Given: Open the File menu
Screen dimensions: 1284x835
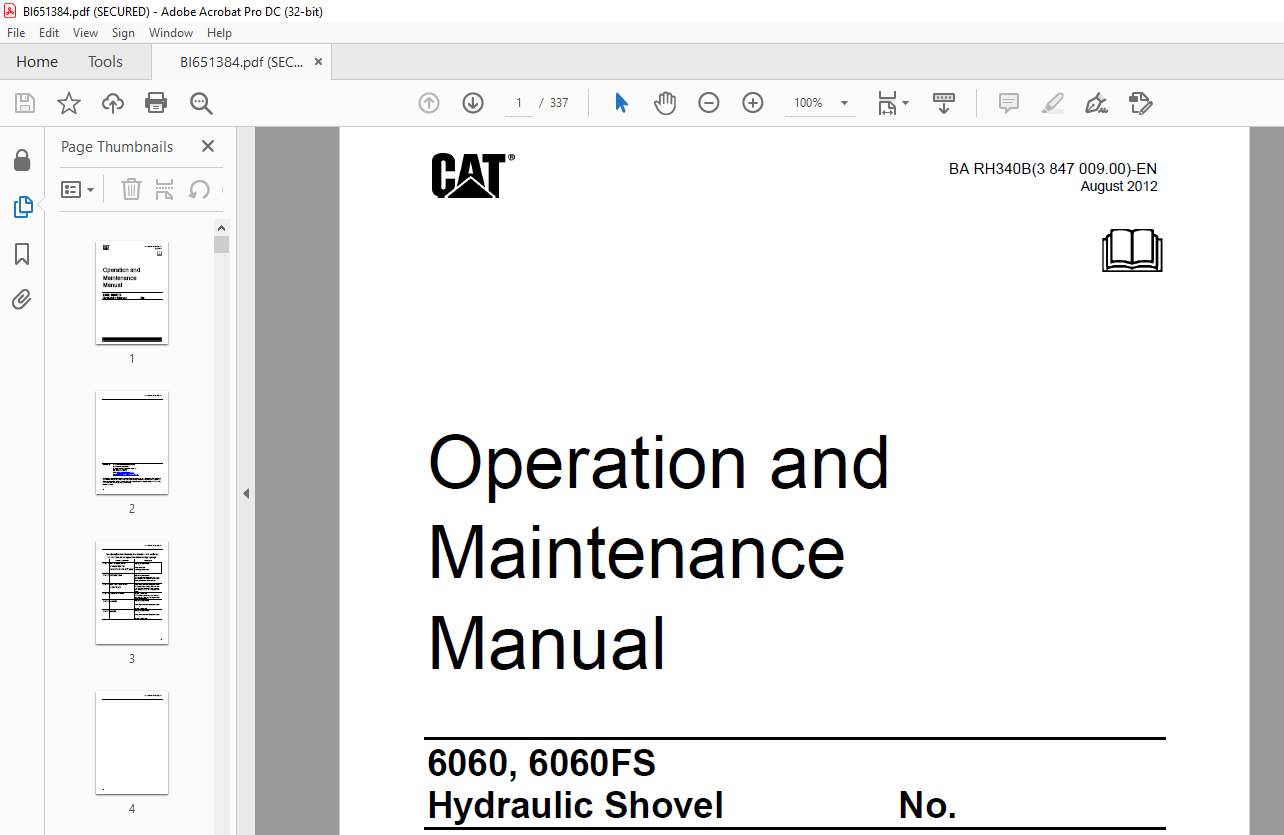Looking at the screenshot, I should coord(16,33).
